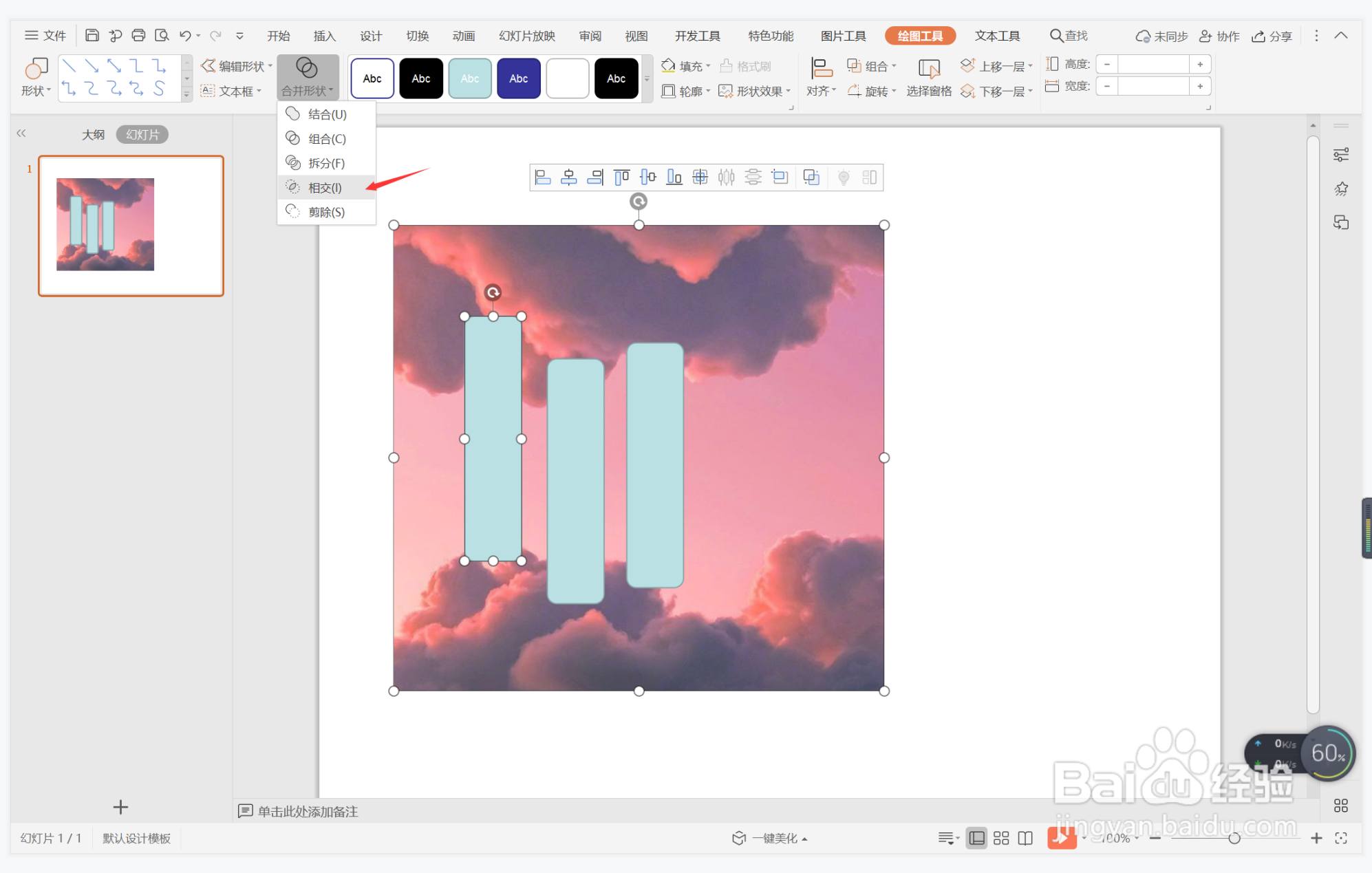Open the Picture Tools (图片工具) tab
The height and width of the screenshot is (873, 1372).
(x=843, y=36)
